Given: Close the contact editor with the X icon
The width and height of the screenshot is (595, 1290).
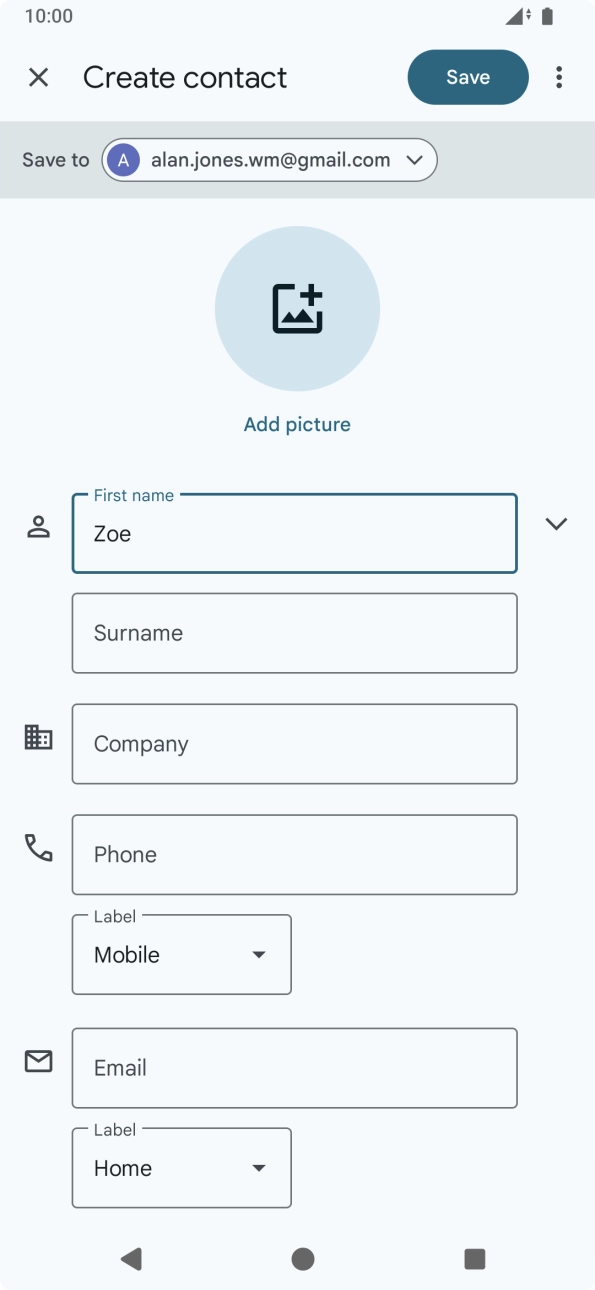Looking at the screenshot, I should tap(39, 77).
